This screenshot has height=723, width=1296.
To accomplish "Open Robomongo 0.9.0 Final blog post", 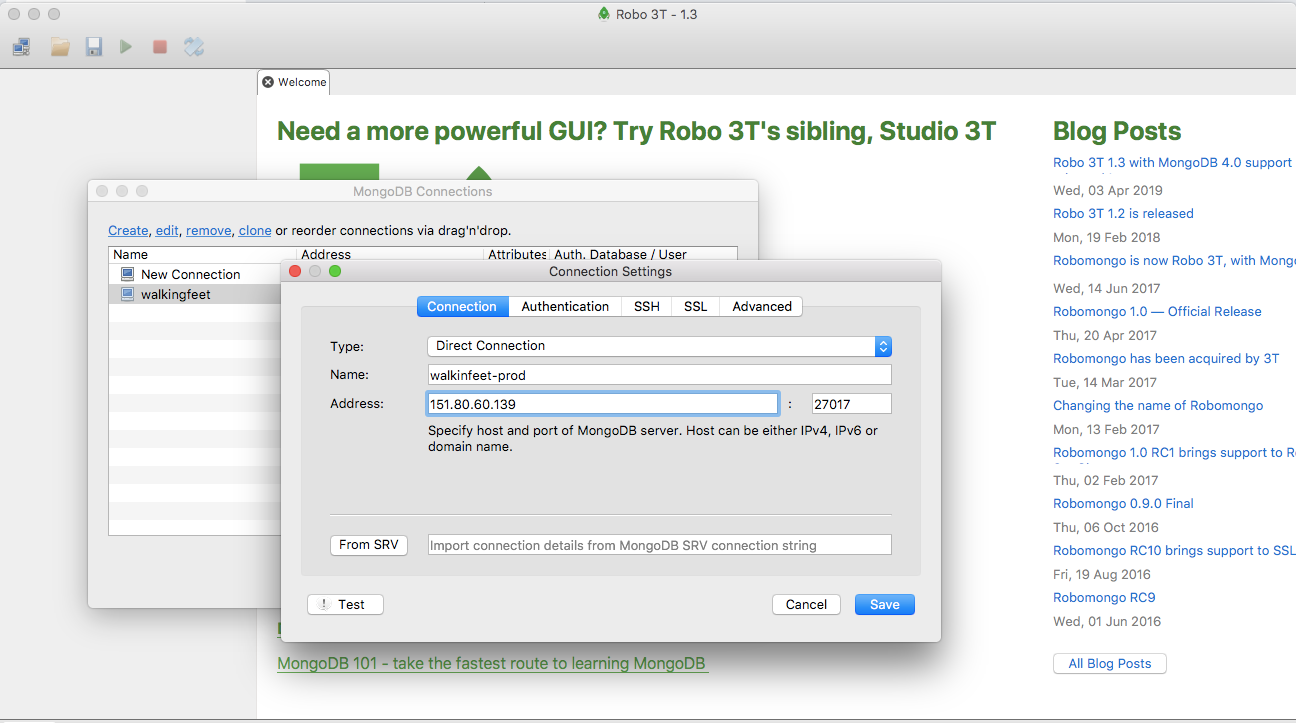I will (1123, 503).
